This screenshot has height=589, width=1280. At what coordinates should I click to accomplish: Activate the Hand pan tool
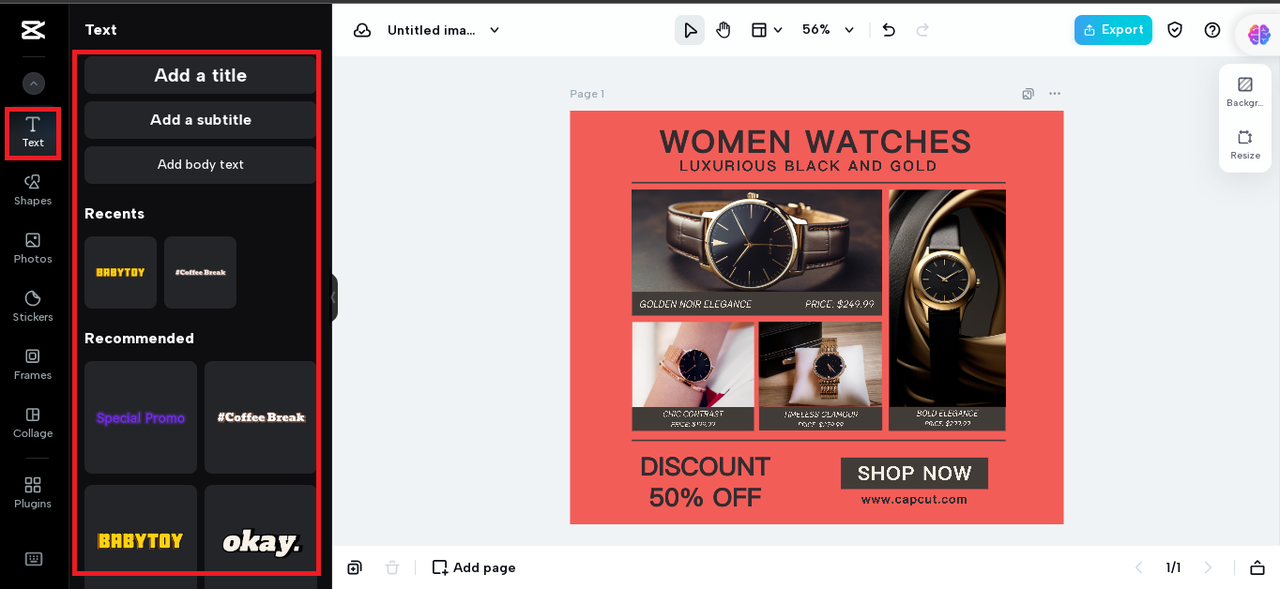click(723, 30)
